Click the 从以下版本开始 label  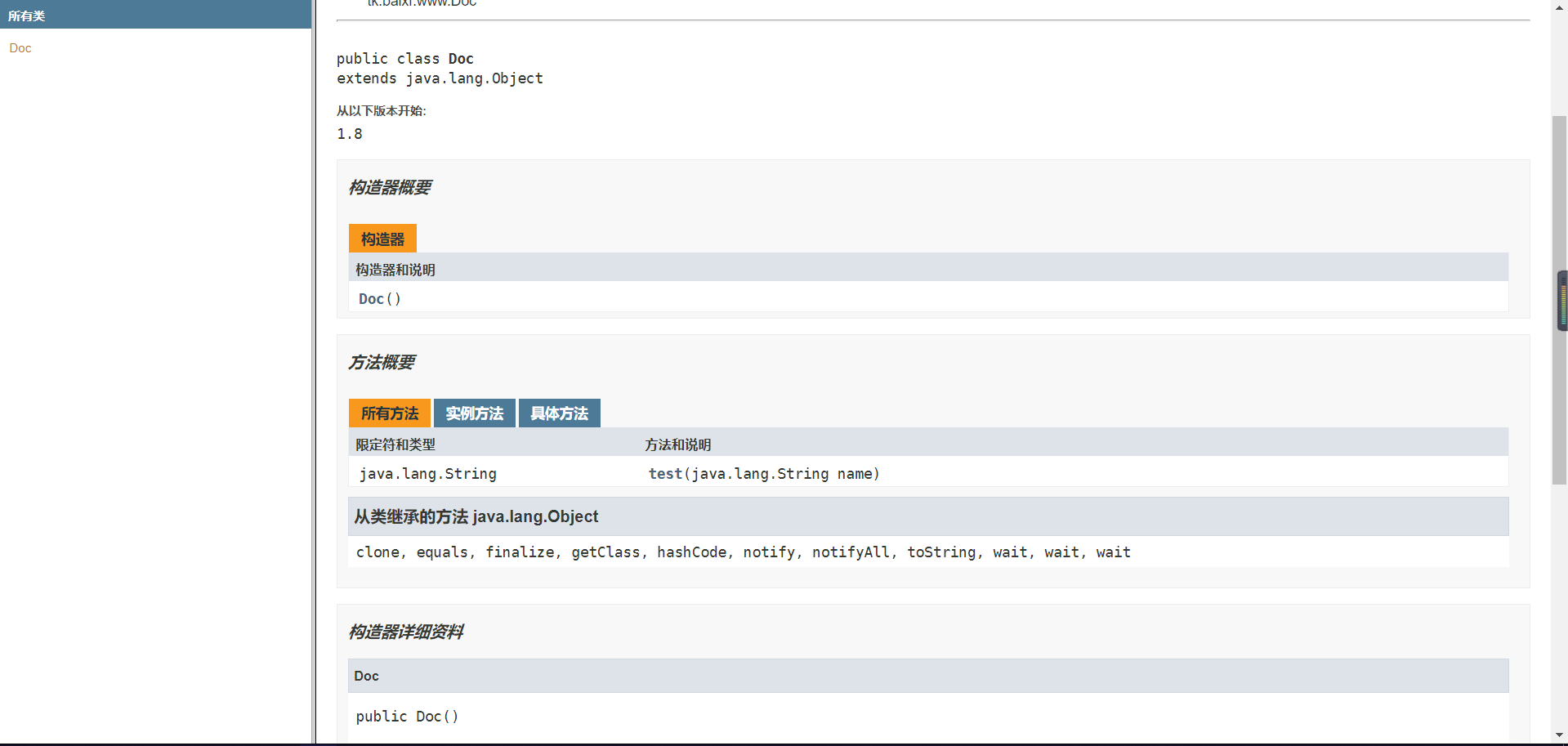[382, 111]
